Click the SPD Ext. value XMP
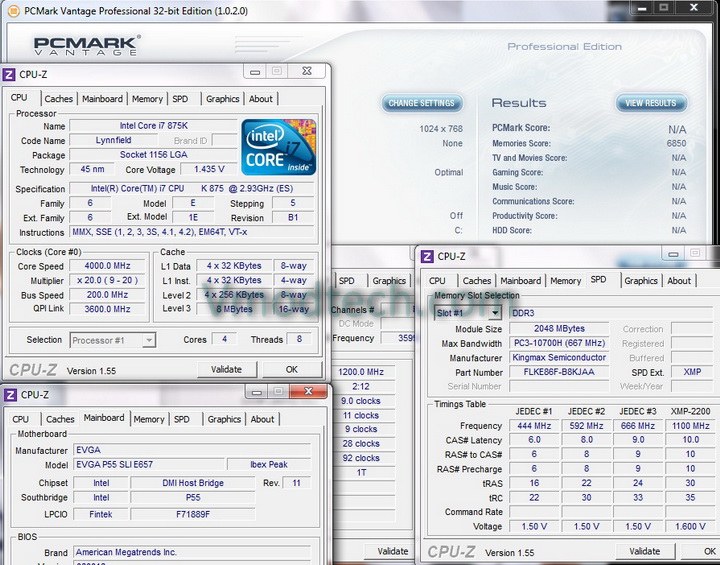The height and width of the screenshot is (565, 720). 692,372
